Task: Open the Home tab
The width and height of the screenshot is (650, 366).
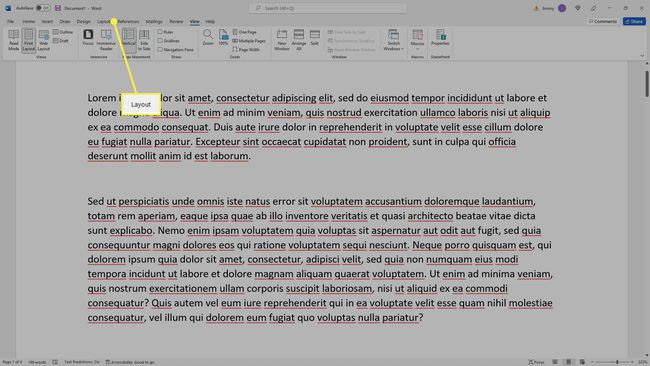Action: pos(29,21)
